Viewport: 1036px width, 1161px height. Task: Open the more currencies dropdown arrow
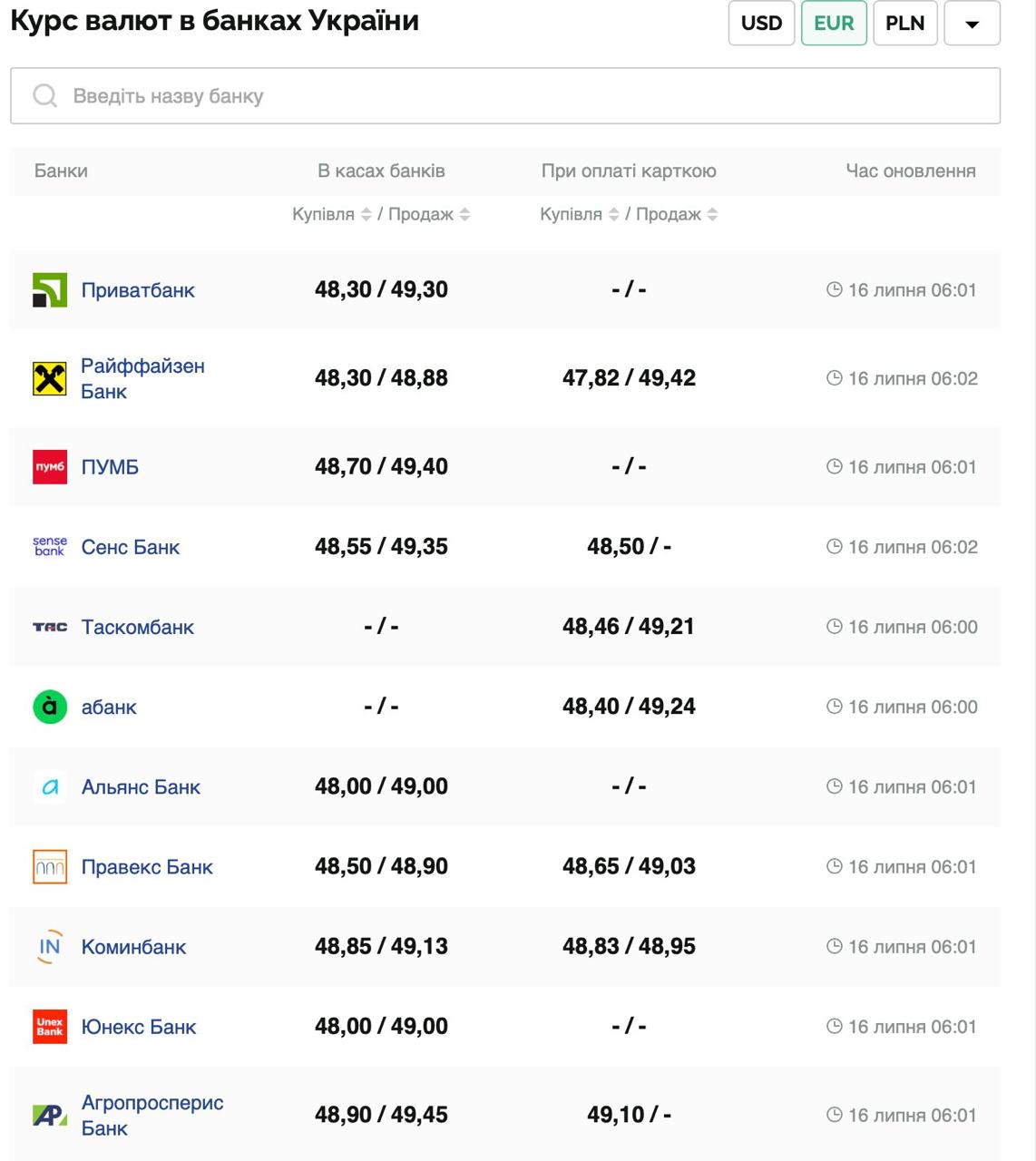(972, 24)
